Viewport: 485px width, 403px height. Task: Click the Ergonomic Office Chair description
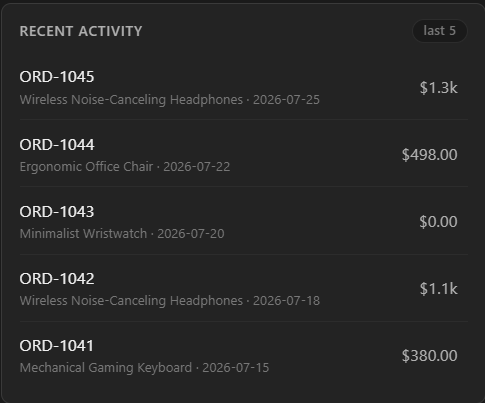coord(86,167)
